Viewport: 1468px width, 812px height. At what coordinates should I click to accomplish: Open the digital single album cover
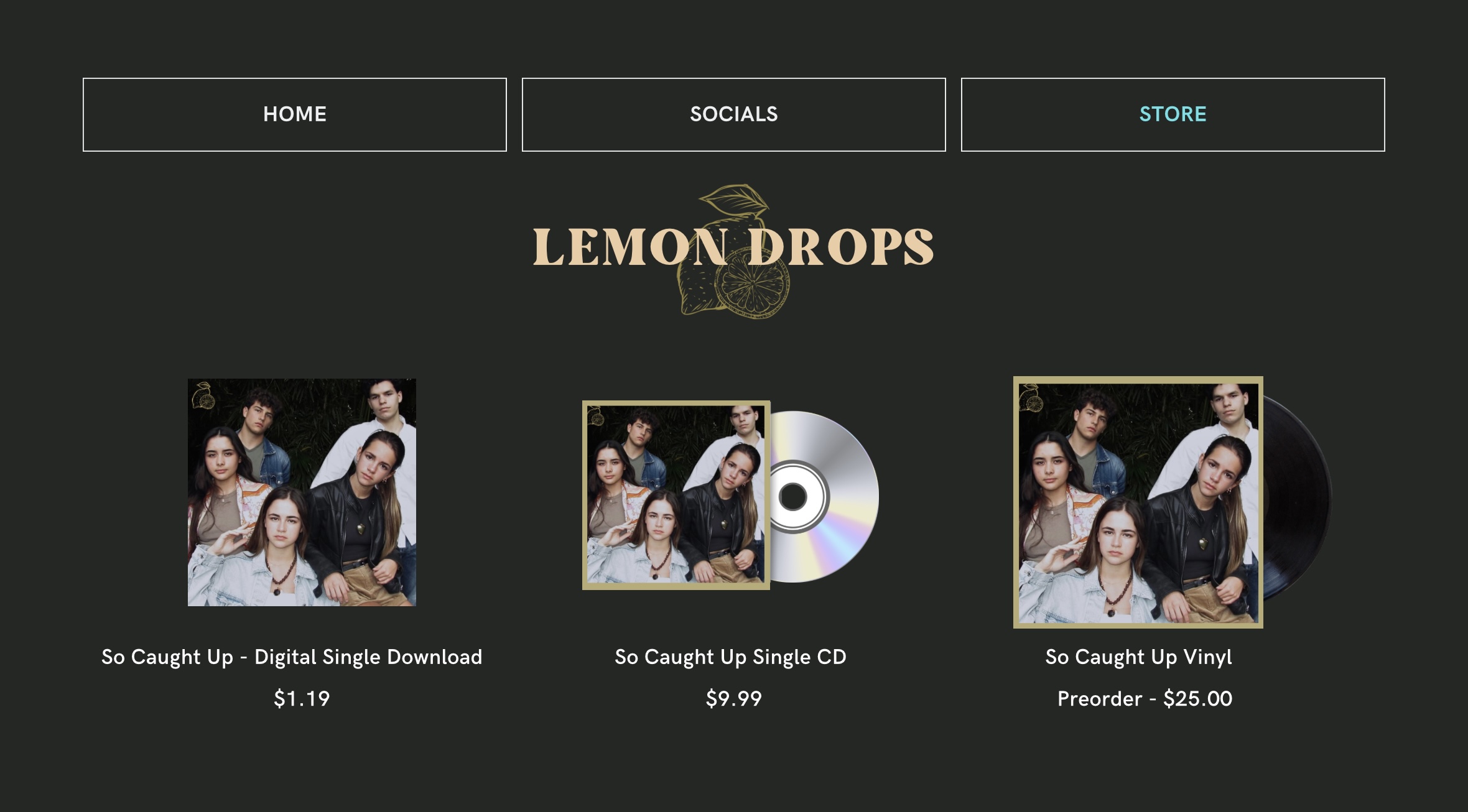click(x=302, y=492)
